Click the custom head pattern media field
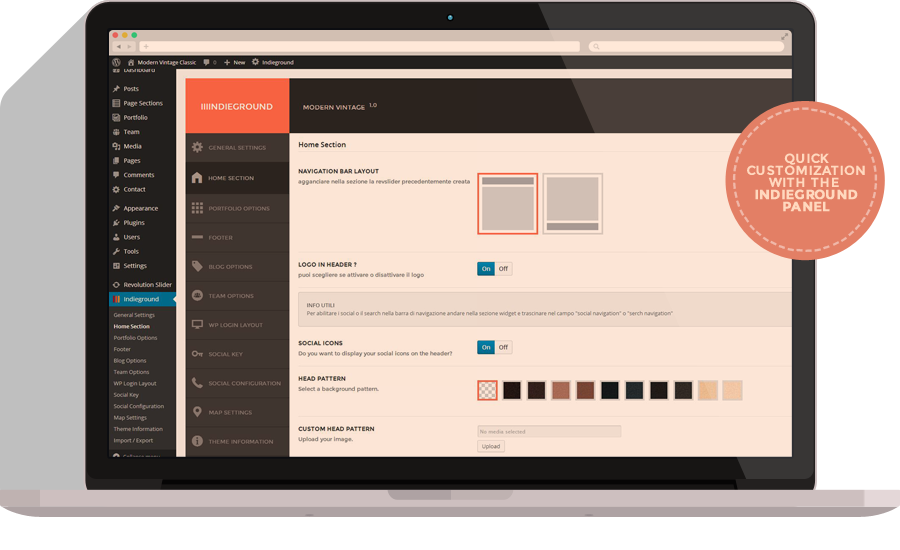 [x=549, y=431]
